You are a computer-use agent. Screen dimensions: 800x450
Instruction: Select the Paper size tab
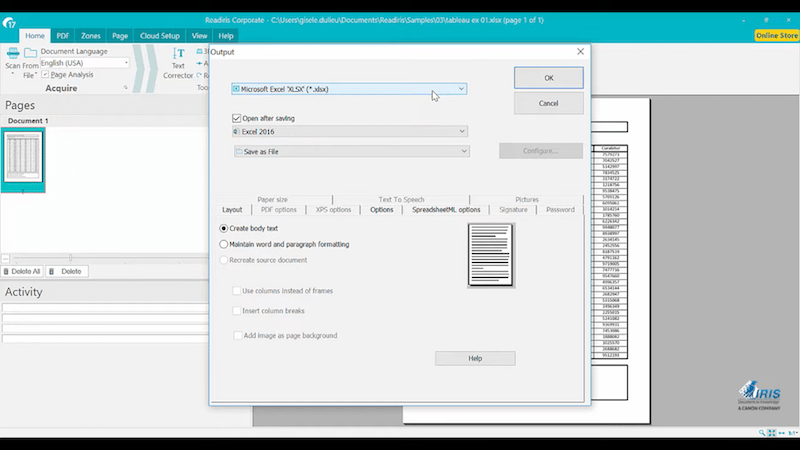pos(272,199)
